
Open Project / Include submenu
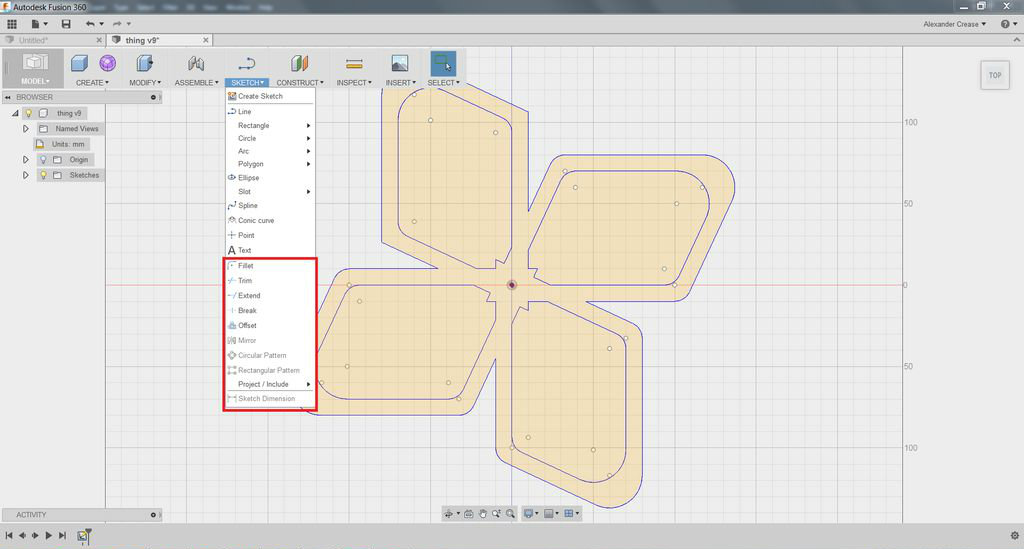pyautogui.click(x=270, y=384)
